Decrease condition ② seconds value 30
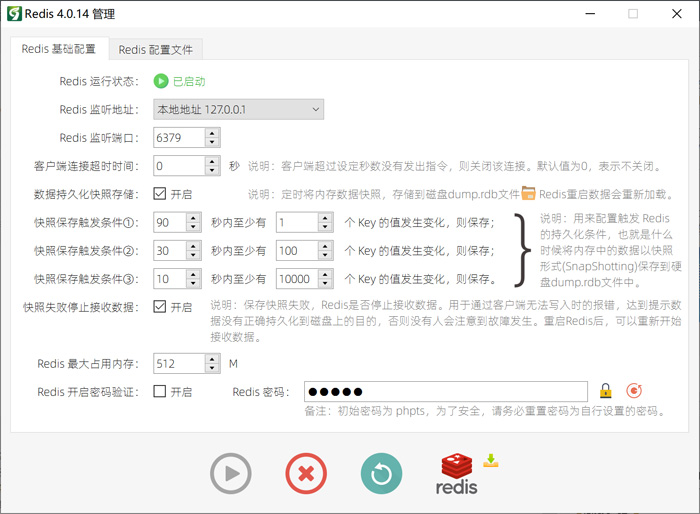700x514 pixels. (x=193, y=255)
